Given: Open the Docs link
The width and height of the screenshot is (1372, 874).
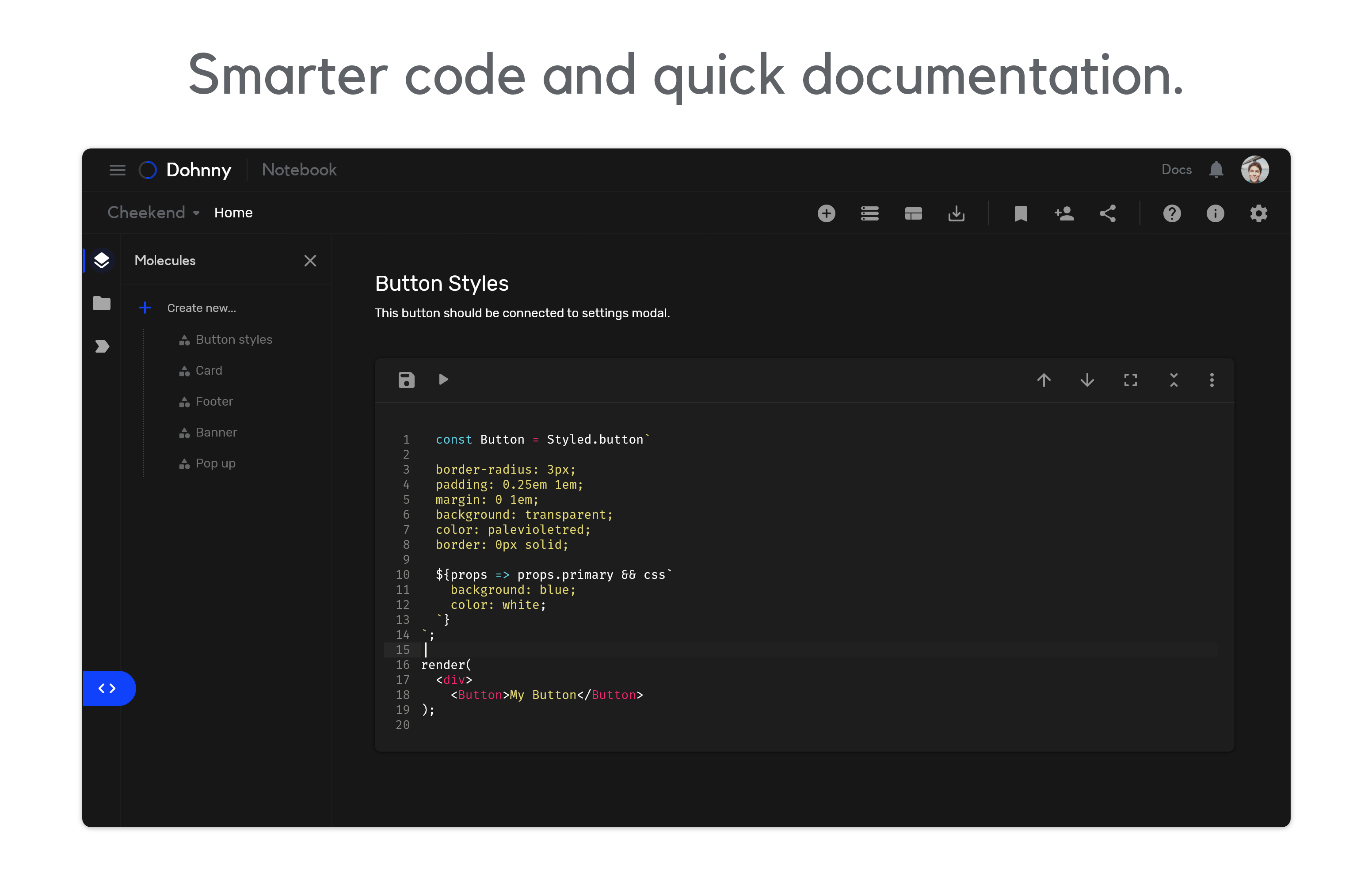Looking at the screenshot, I should 1176,170.
